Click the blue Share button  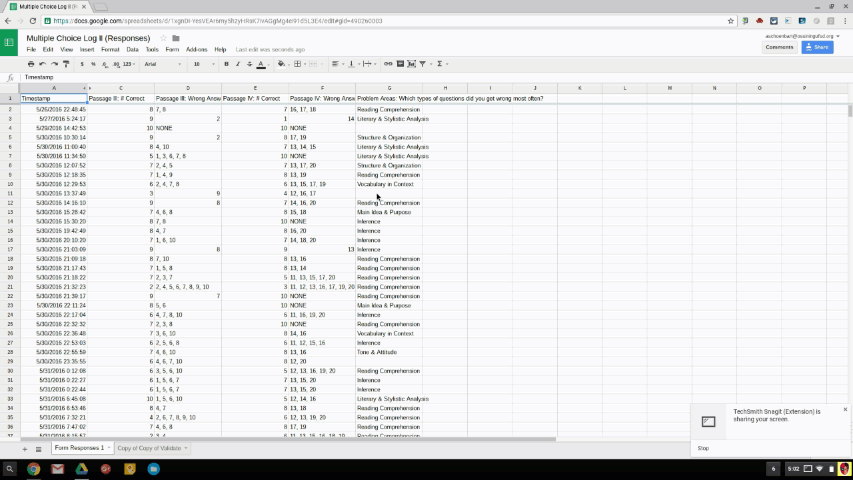point(817,47)
